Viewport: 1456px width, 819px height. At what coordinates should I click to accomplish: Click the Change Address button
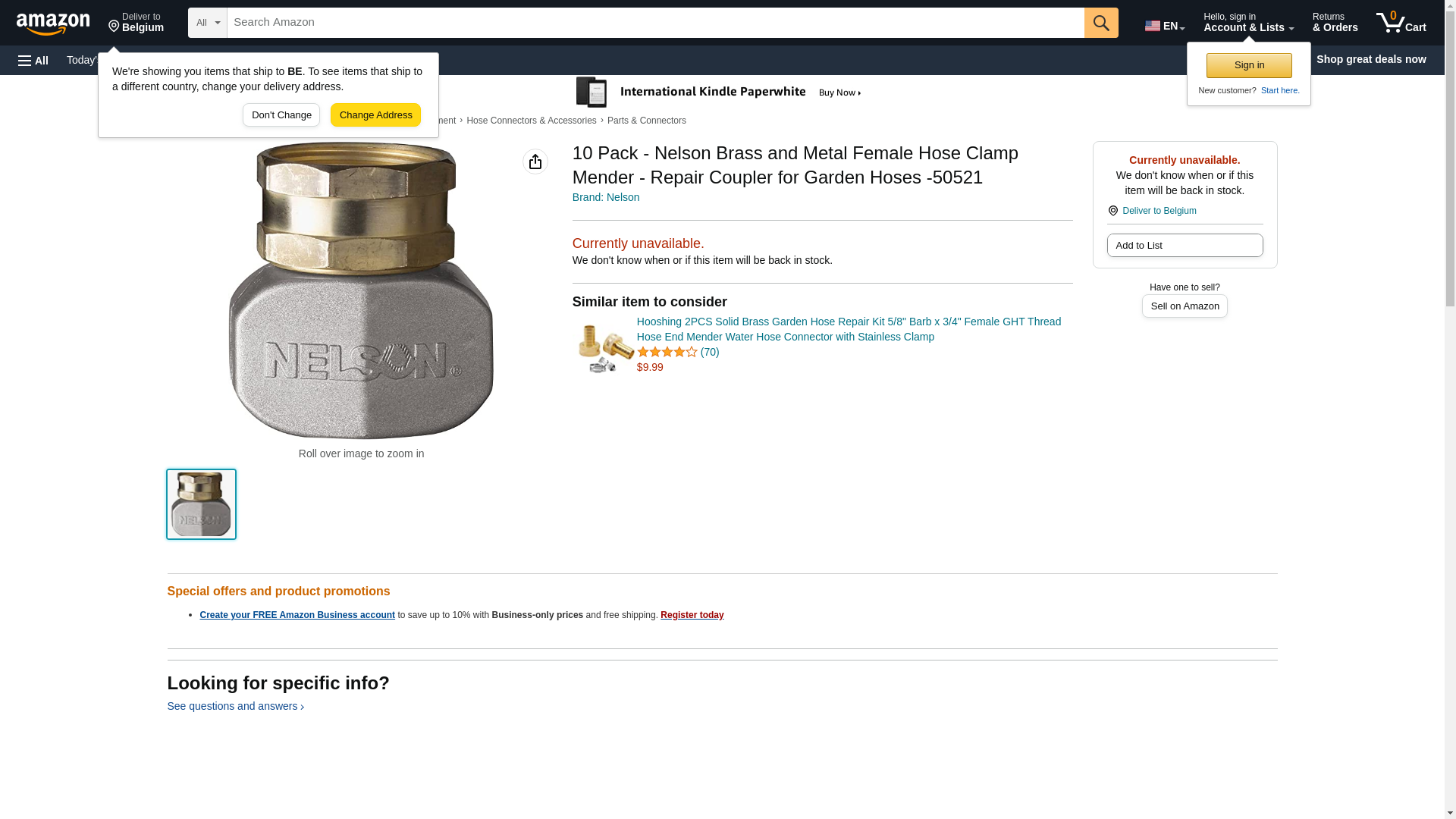[375, 115]
